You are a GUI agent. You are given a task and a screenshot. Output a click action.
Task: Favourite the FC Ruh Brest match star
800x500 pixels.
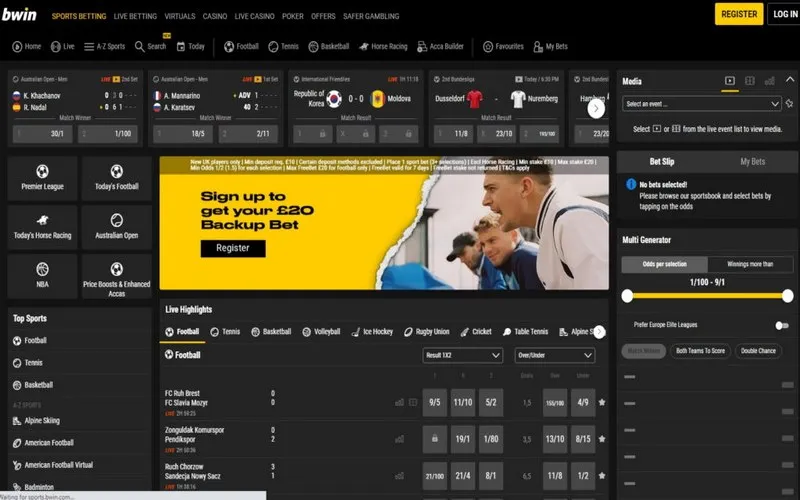602,402
